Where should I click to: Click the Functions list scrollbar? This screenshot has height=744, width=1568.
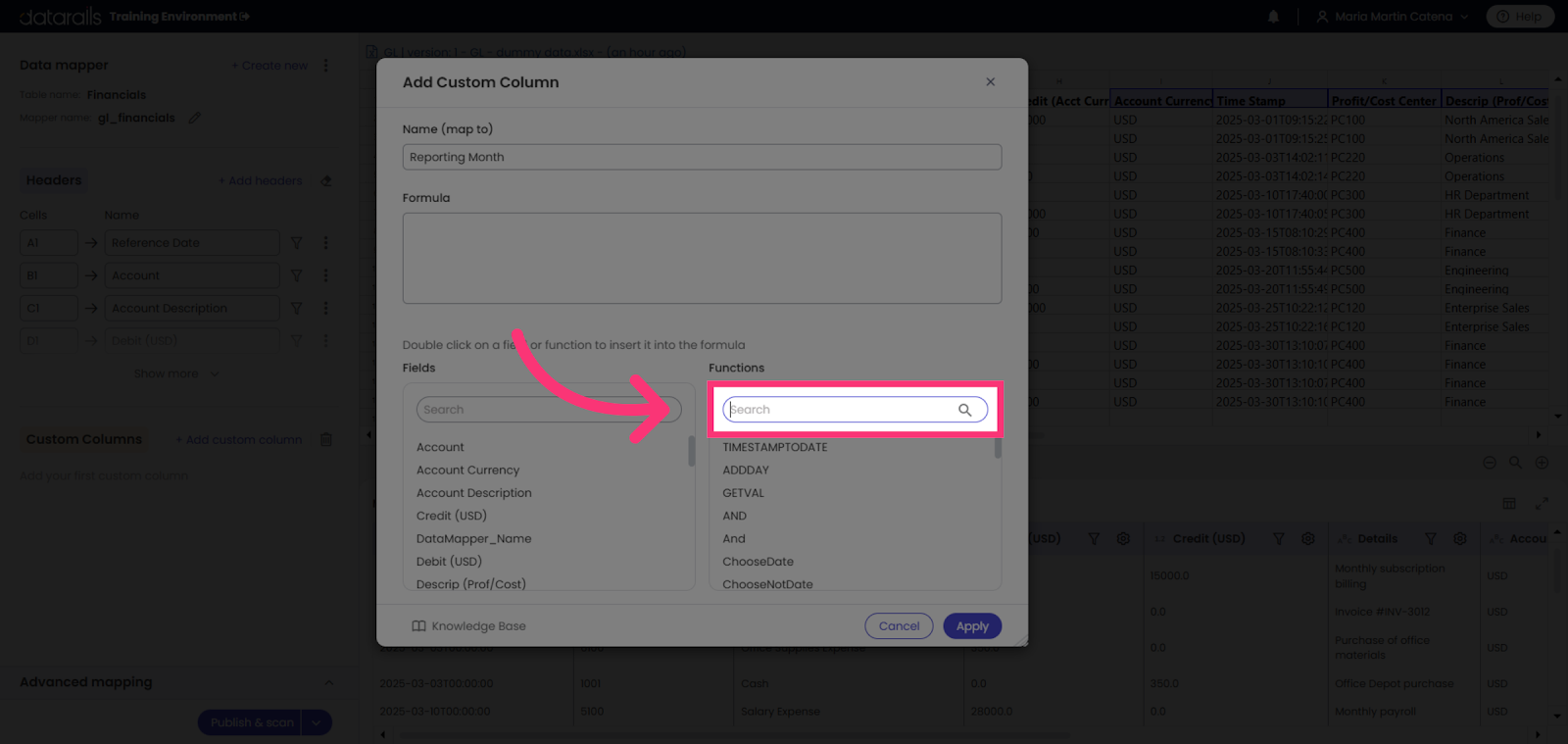coord(998,448)
